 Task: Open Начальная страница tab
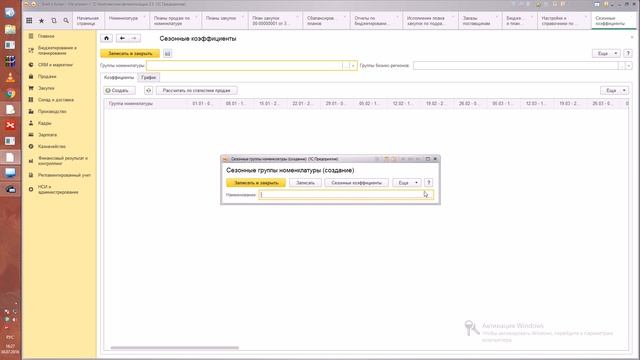click(x=88, y=20)
